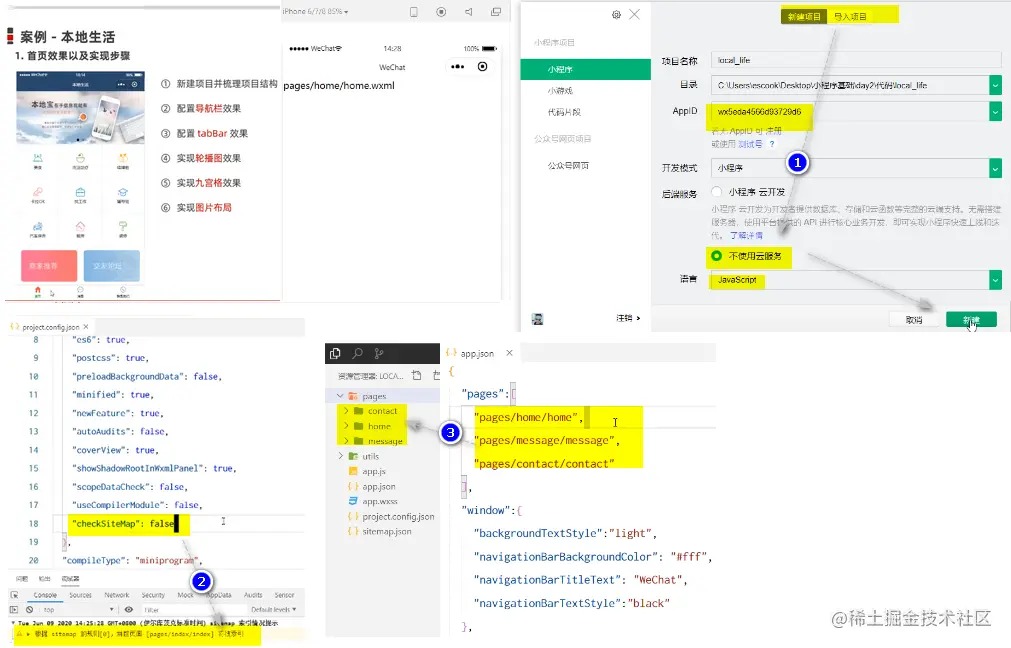Toggle console sidebar icon in devtools
Viewport: 1011px width, 648px height.
click(14, 609)
